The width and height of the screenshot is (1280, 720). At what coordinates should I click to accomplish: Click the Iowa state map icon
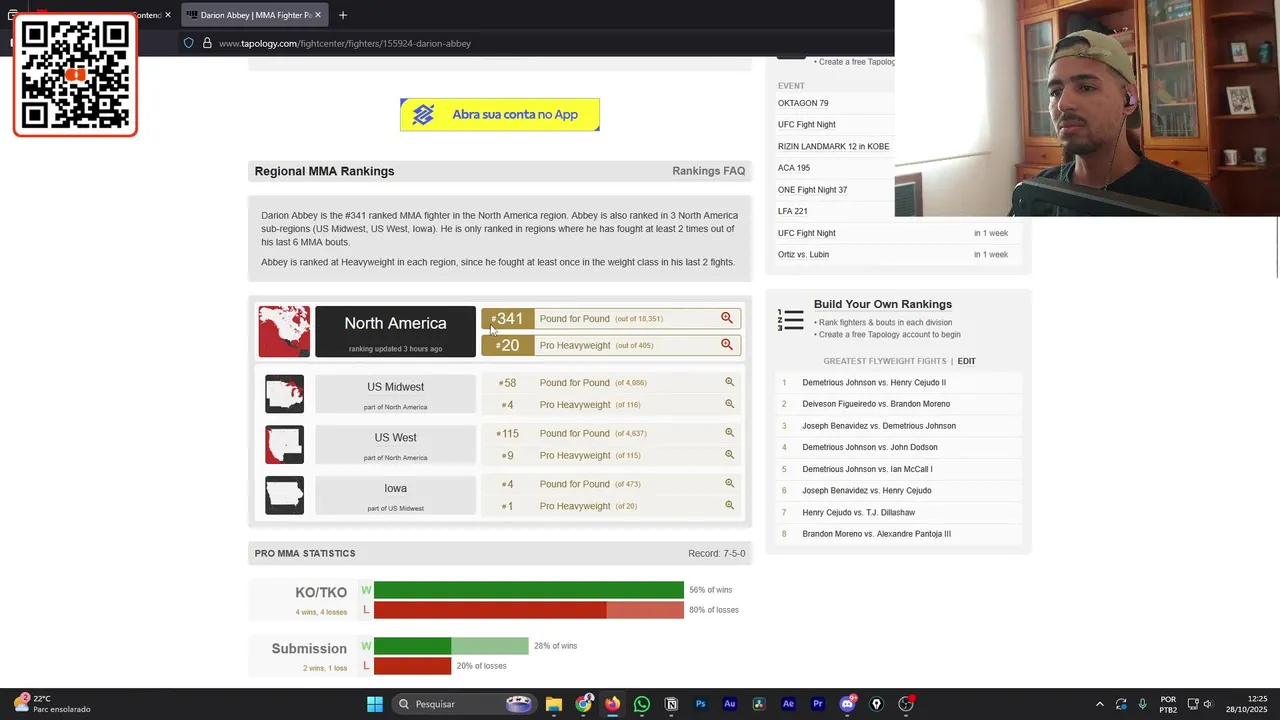coord(284,495)
